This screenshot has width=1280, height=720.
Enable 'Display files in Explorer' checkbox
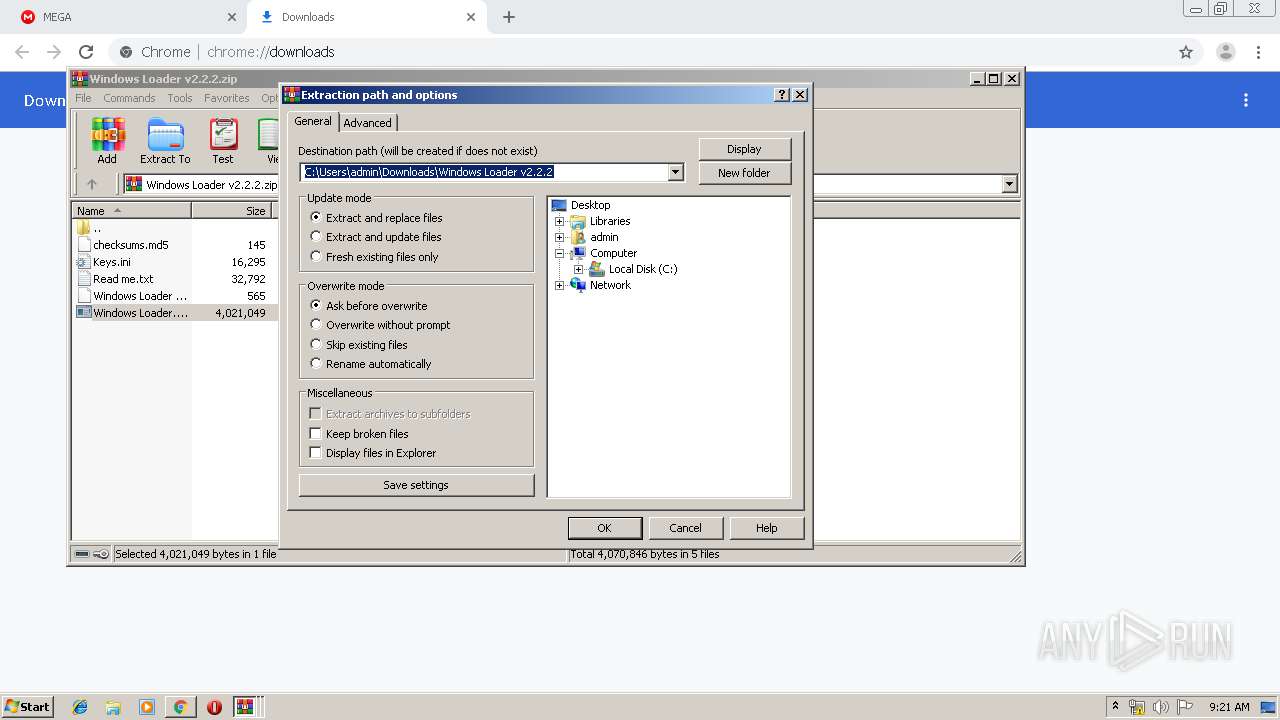tap(315, 452)
